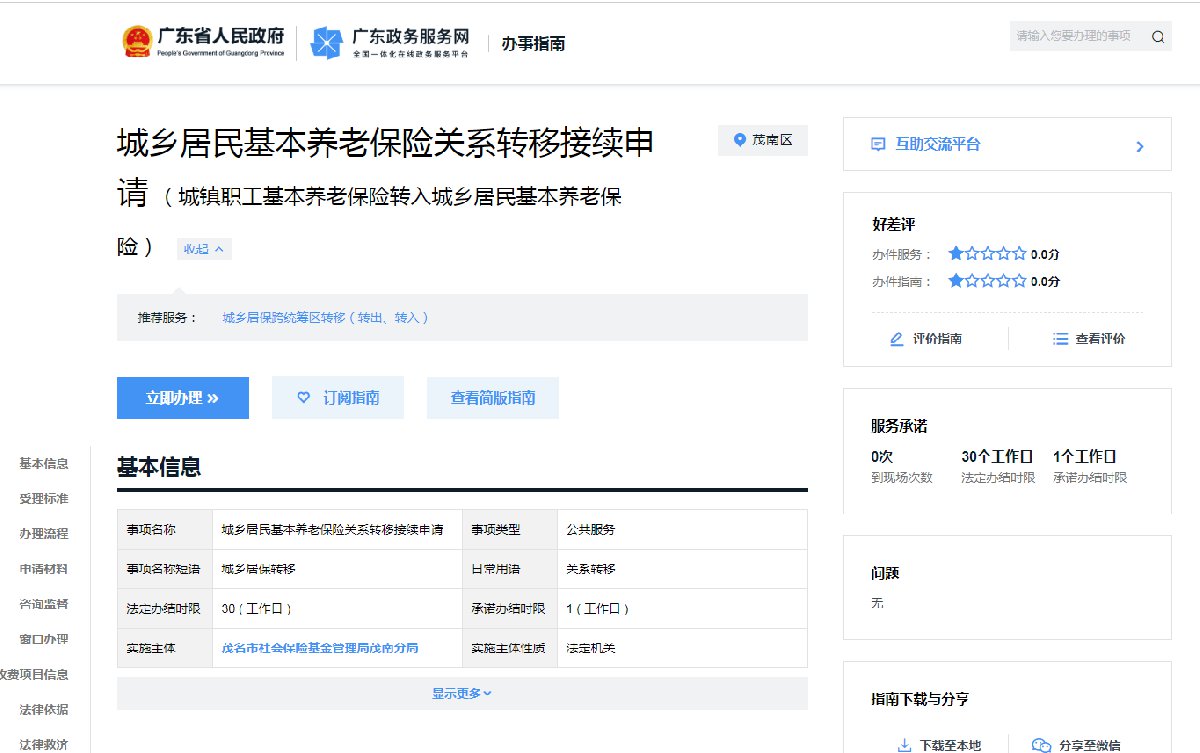Focus the 请输入您要办理的事项 search field
The image size is (1200, 753).
[1075, 36]
